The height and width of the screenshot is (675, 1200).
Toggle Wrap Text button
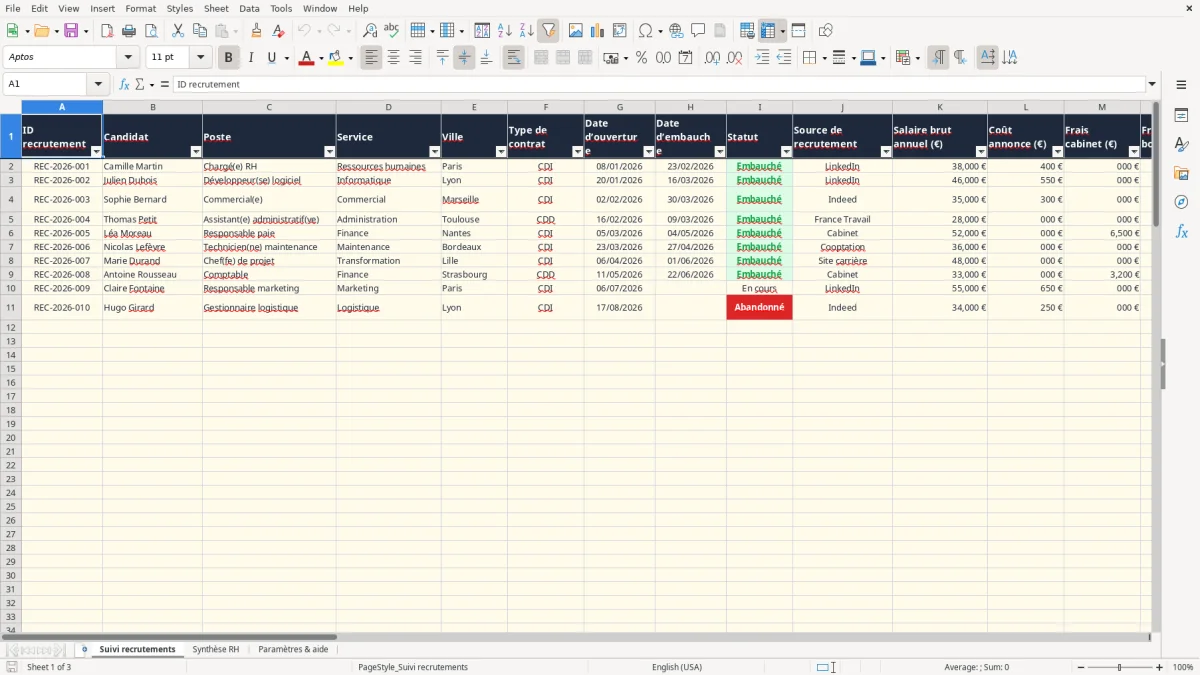[513, 58]
